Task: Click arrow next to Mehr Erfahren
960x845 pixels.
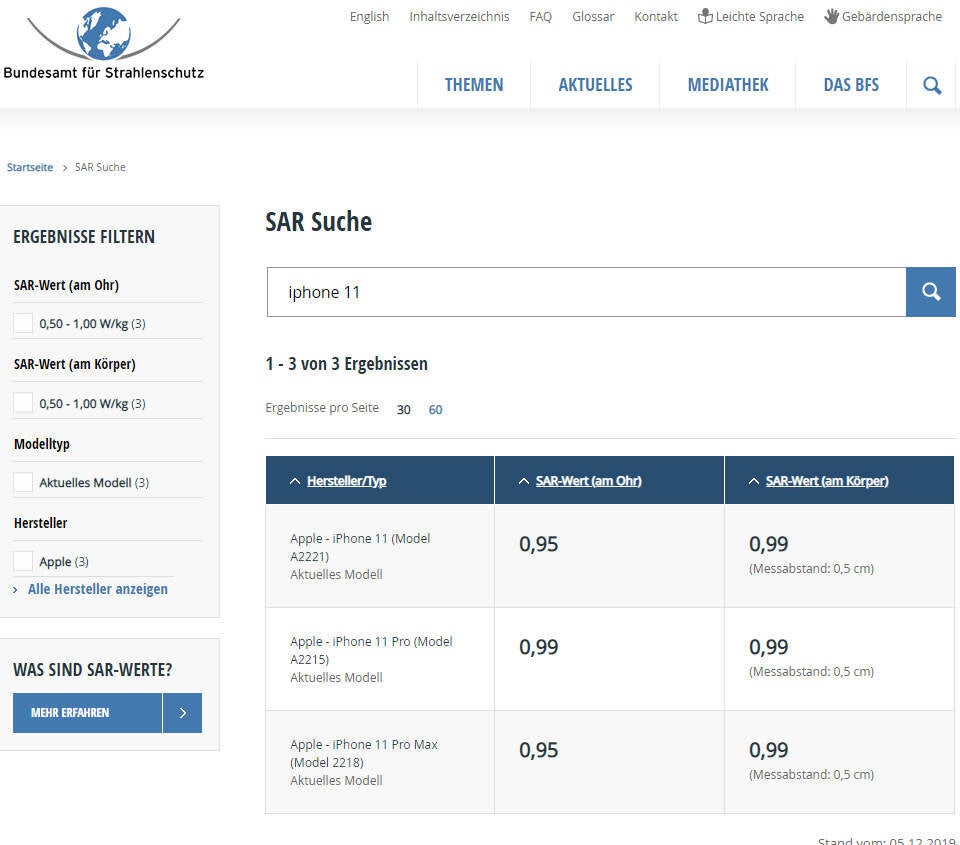Action: coord(182,713)
